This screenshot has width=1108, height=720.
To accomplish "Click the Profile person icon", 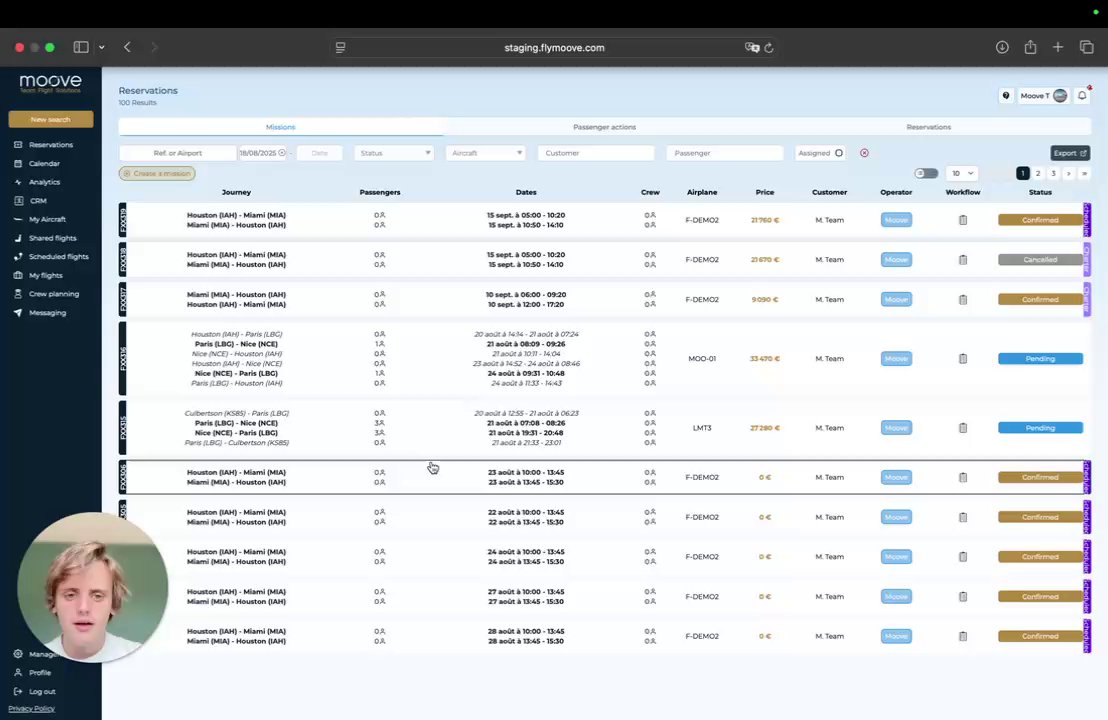I will click(x=18, y=673).
